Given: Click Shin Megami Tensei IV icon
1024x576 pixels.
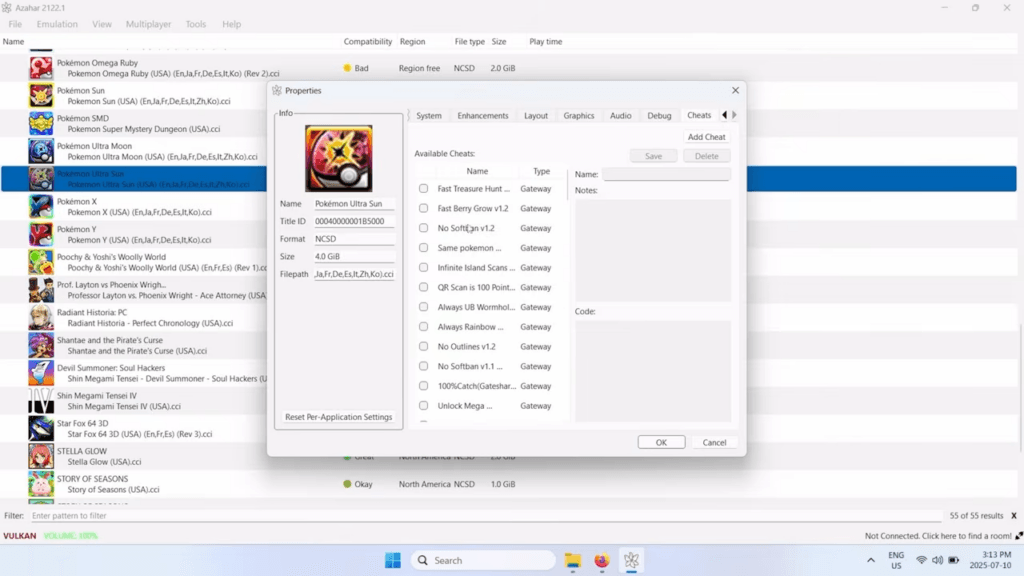Looking at the screenshot, I should 40,401.
